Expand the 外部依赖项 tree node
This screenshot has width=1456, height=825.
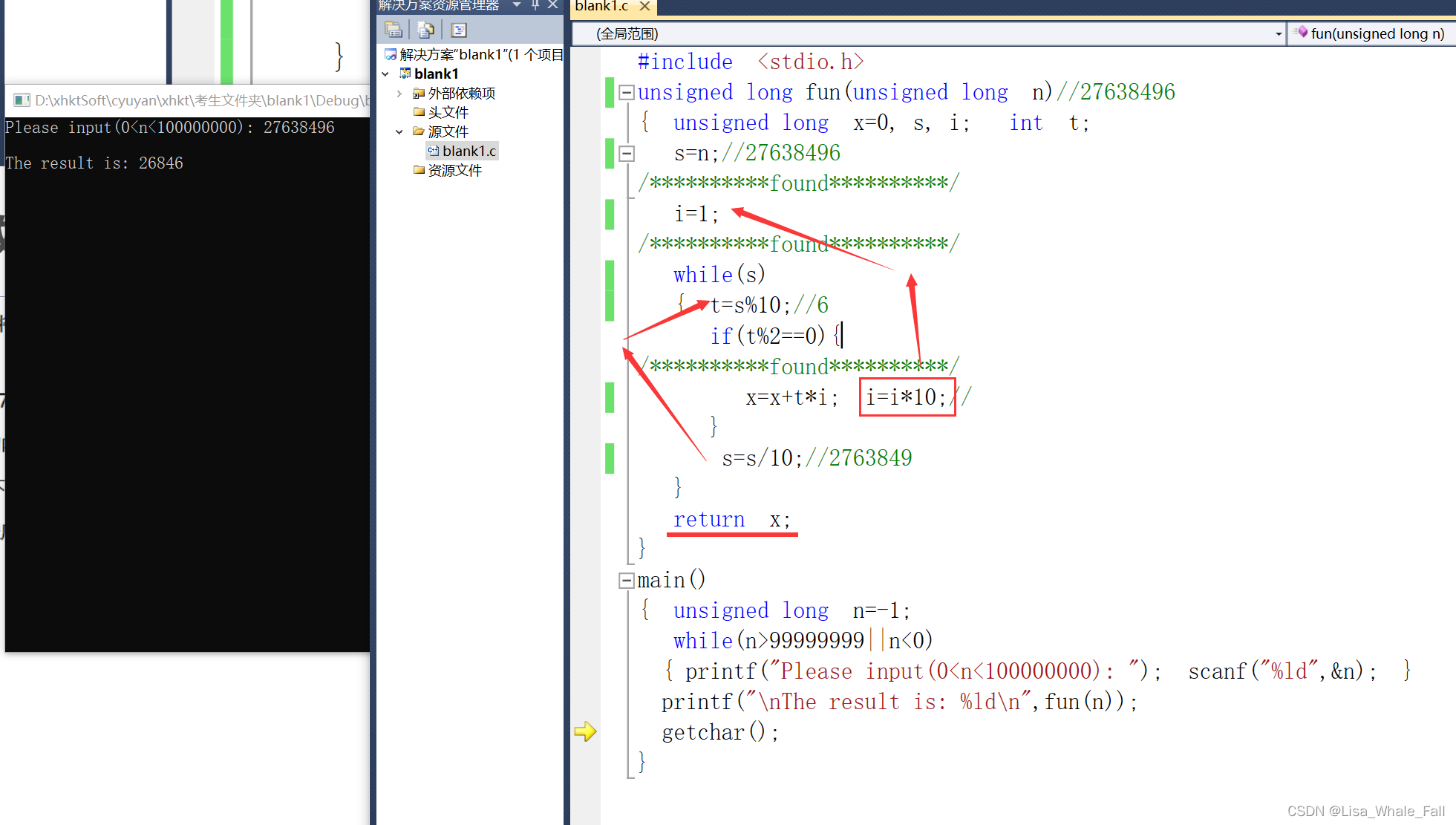pos(399,94)
